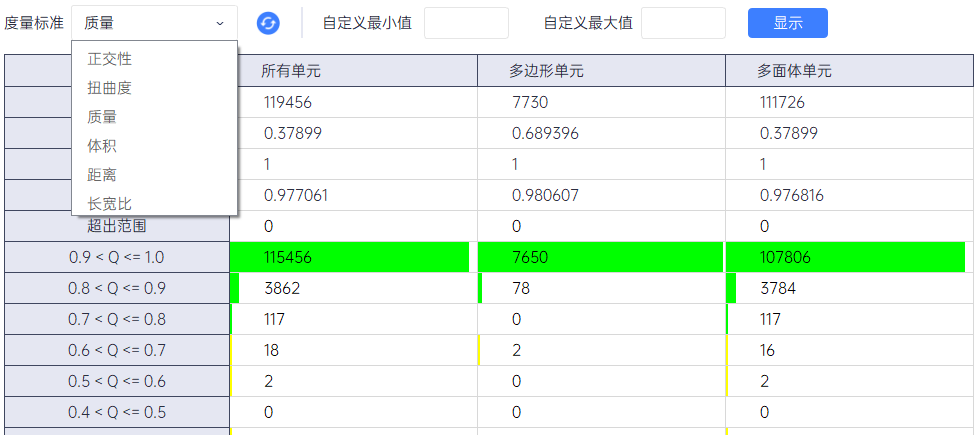Open the 度量标准 dropdown showing 质量
980x435 pixels.
click(x=154, y=24)
